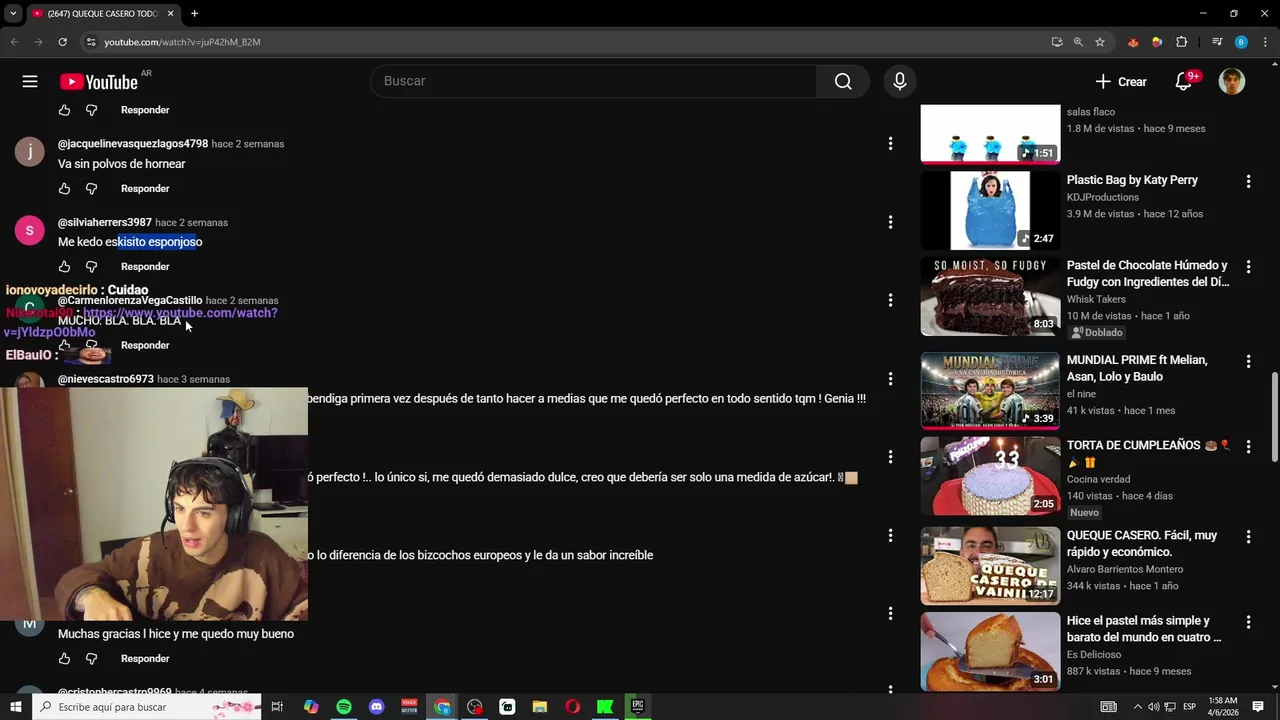Viewport: 1280px width, 720px height.
Task: Open the Windows notification center icon
Action: pyautogui.click(x=1258, y=707)
